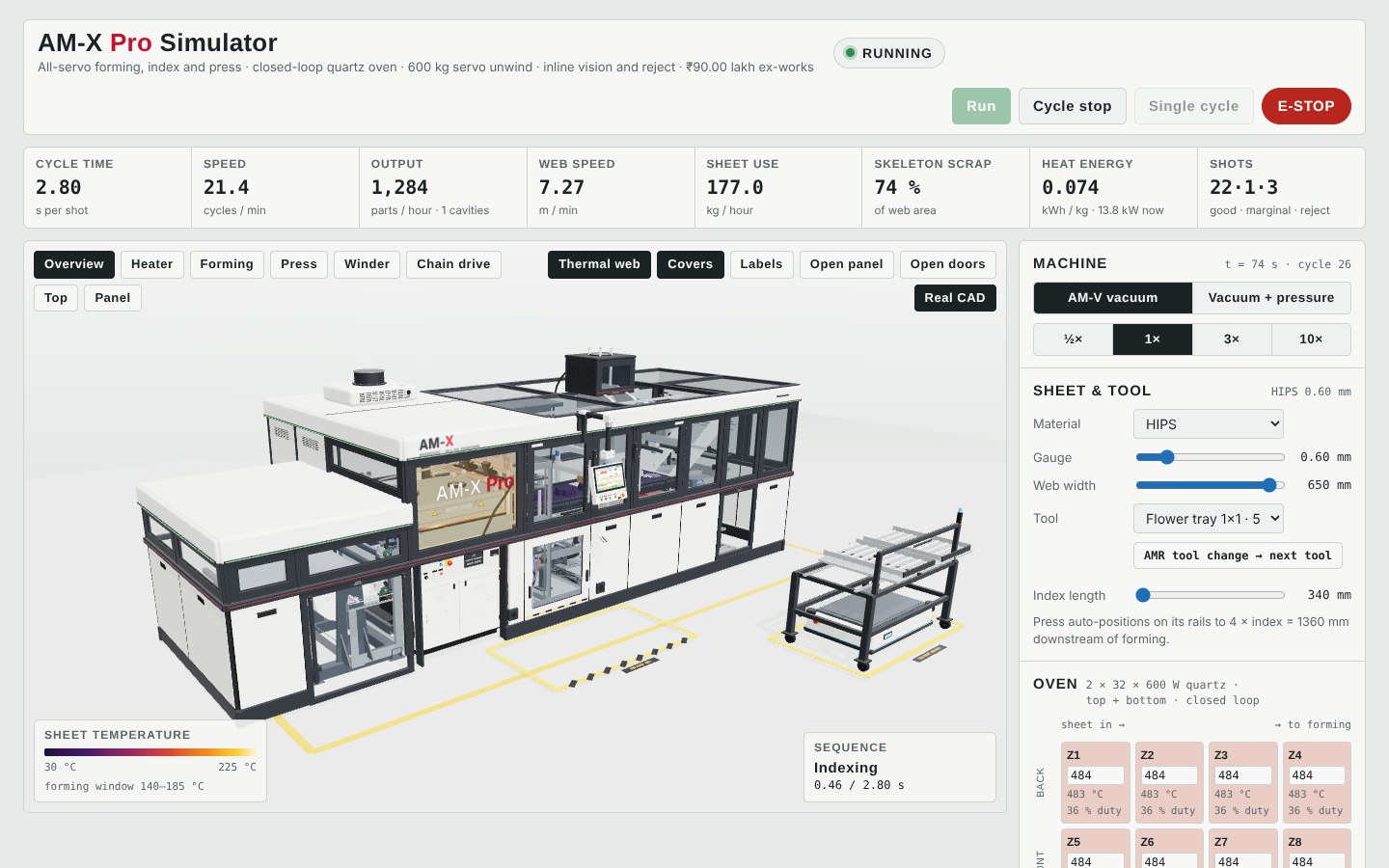1389x868 pixels.
Task: Click the SKELETON SCRAP 74 % value
Action: pos(898,188)
